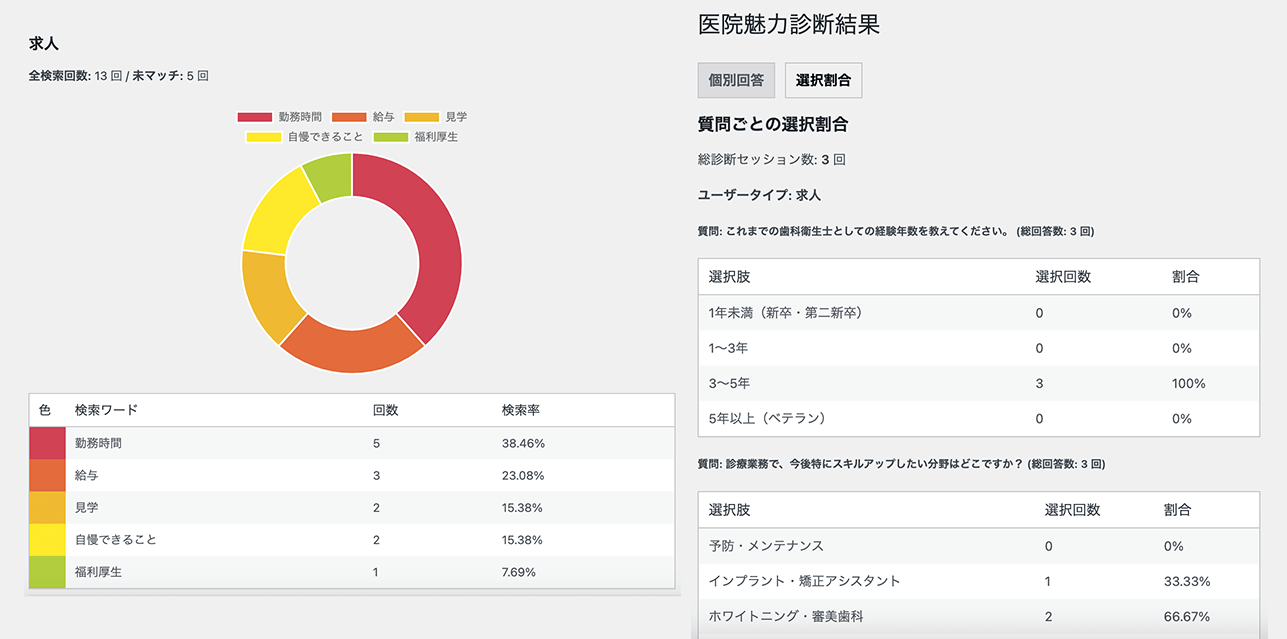
Task: Click amber color swatch in 見学 row
Action: (x=47, y=507)
